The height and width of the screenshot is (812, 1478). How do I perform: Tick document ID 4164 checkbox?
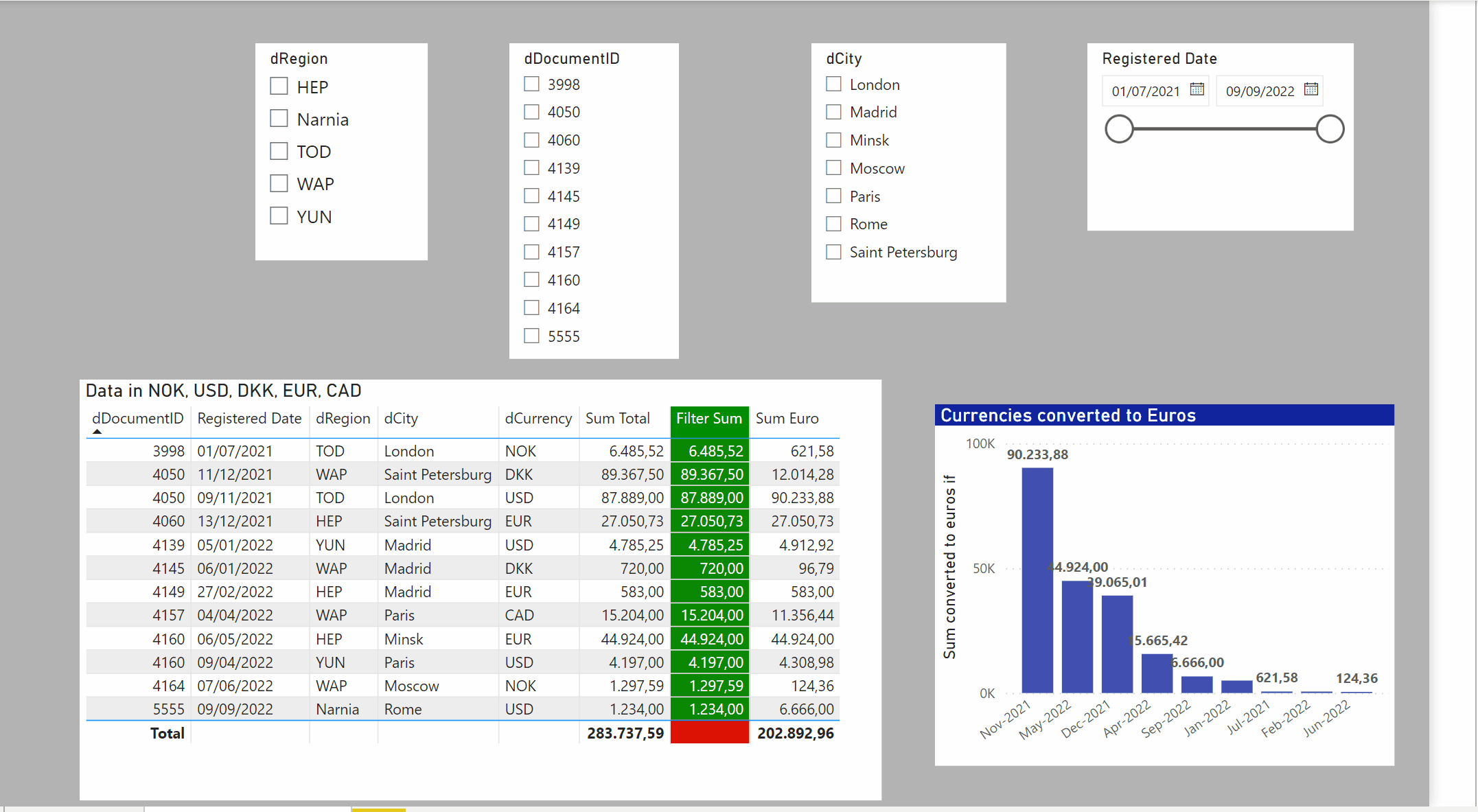pyautogui.click(x=531, y=308)
